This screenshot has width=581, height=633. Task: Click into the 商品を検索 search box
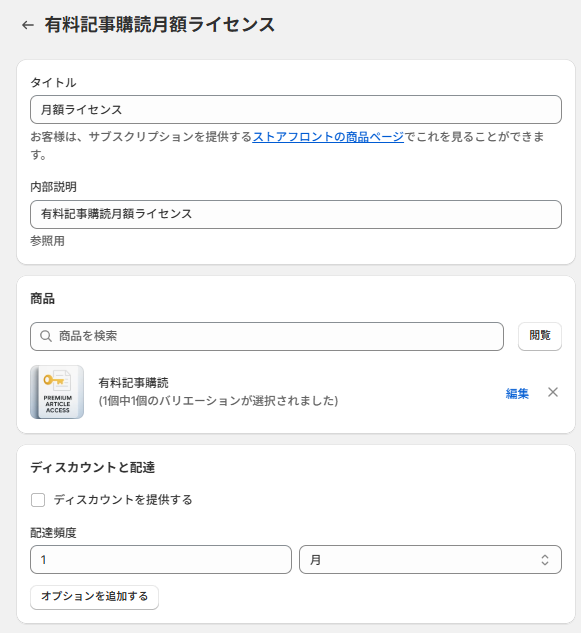[x=267, y=336]
